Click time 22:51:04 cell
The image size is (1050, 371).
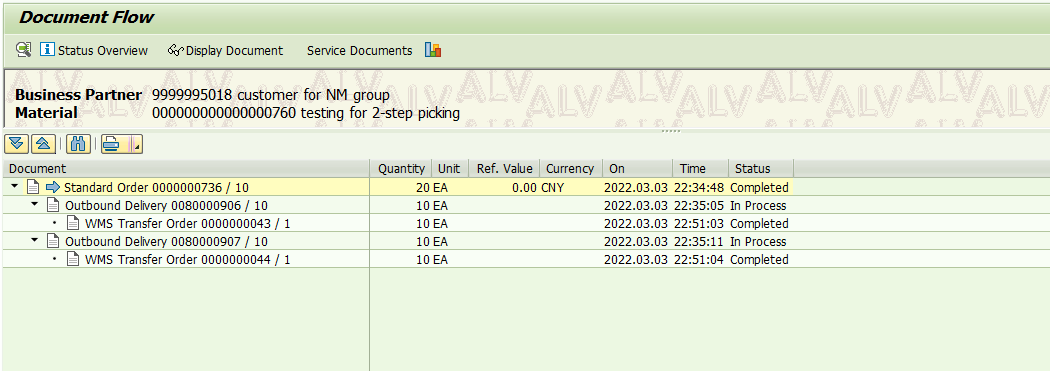[698, 260]
